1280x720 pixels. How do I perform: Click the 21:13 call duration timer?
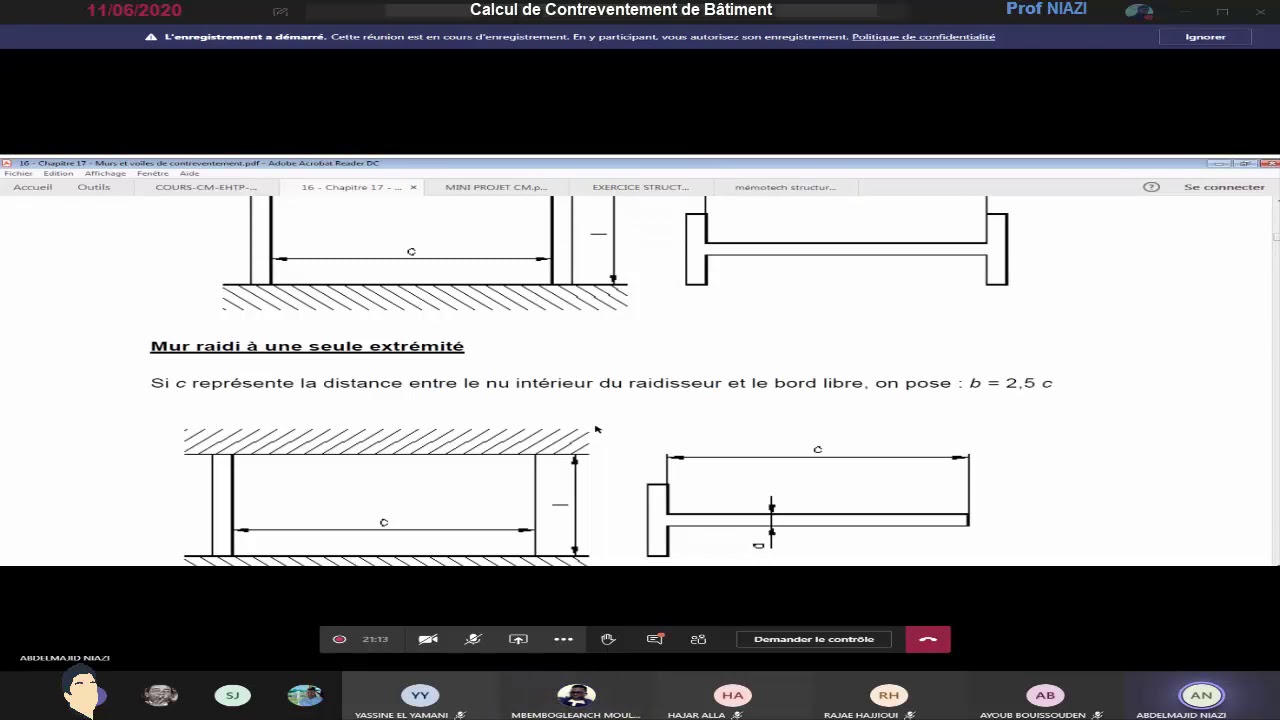[375, 639]
